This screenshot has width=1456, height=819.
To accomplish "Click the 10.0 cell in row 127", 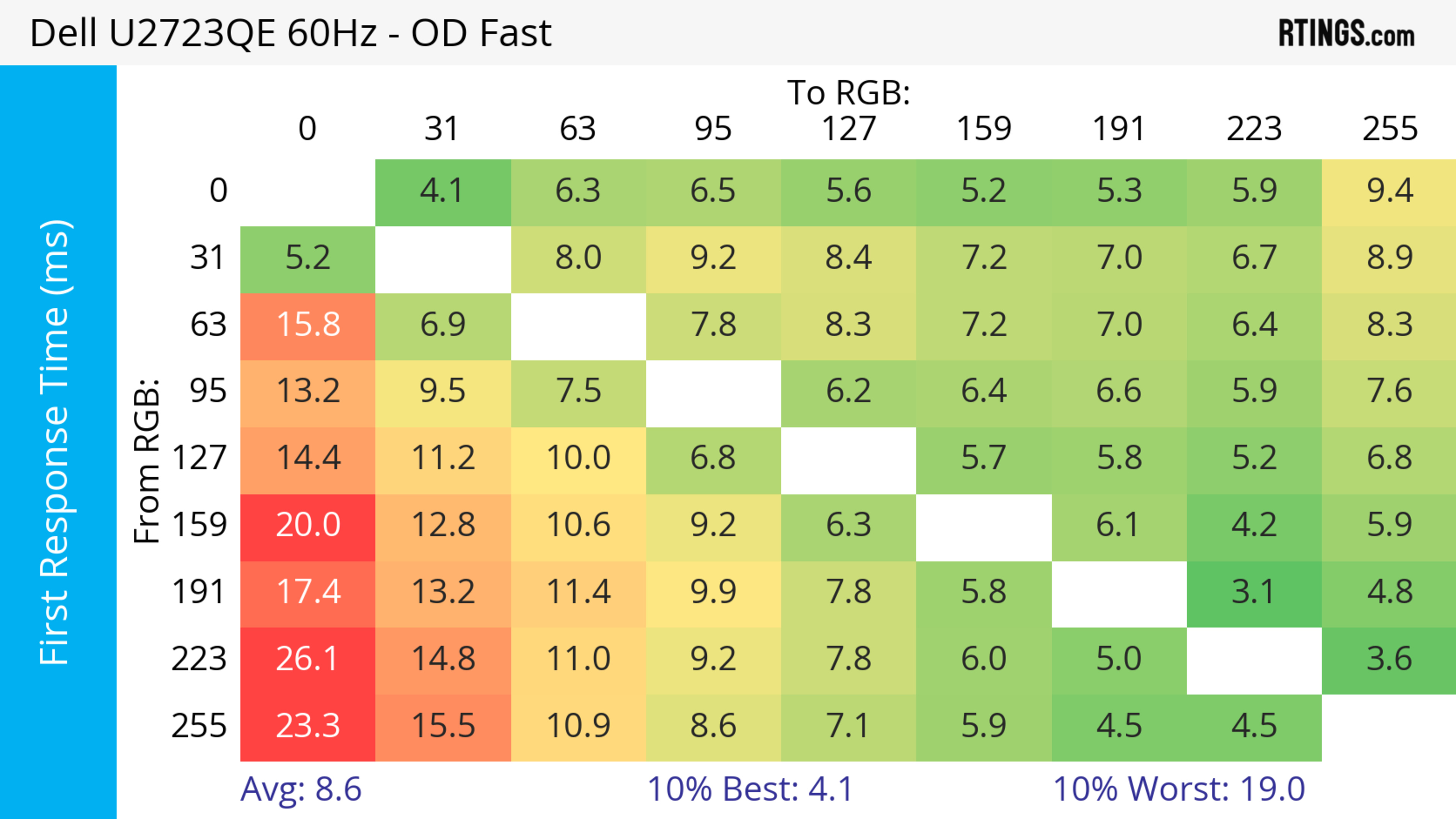I will click(578, 458).
